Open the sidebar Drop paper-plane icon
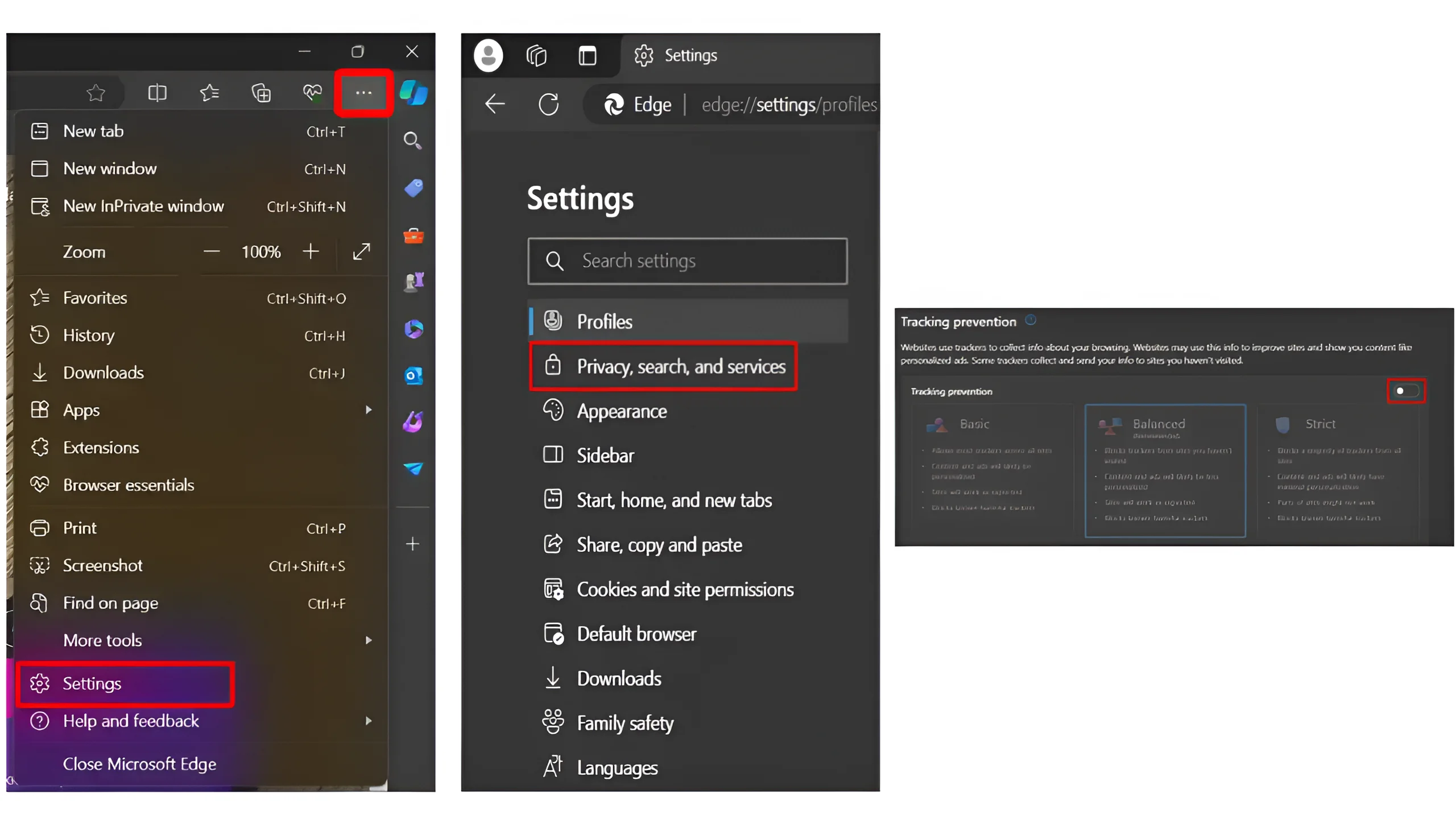The height and width of the screenshot is (819, 1456). [x=413, y=469]
